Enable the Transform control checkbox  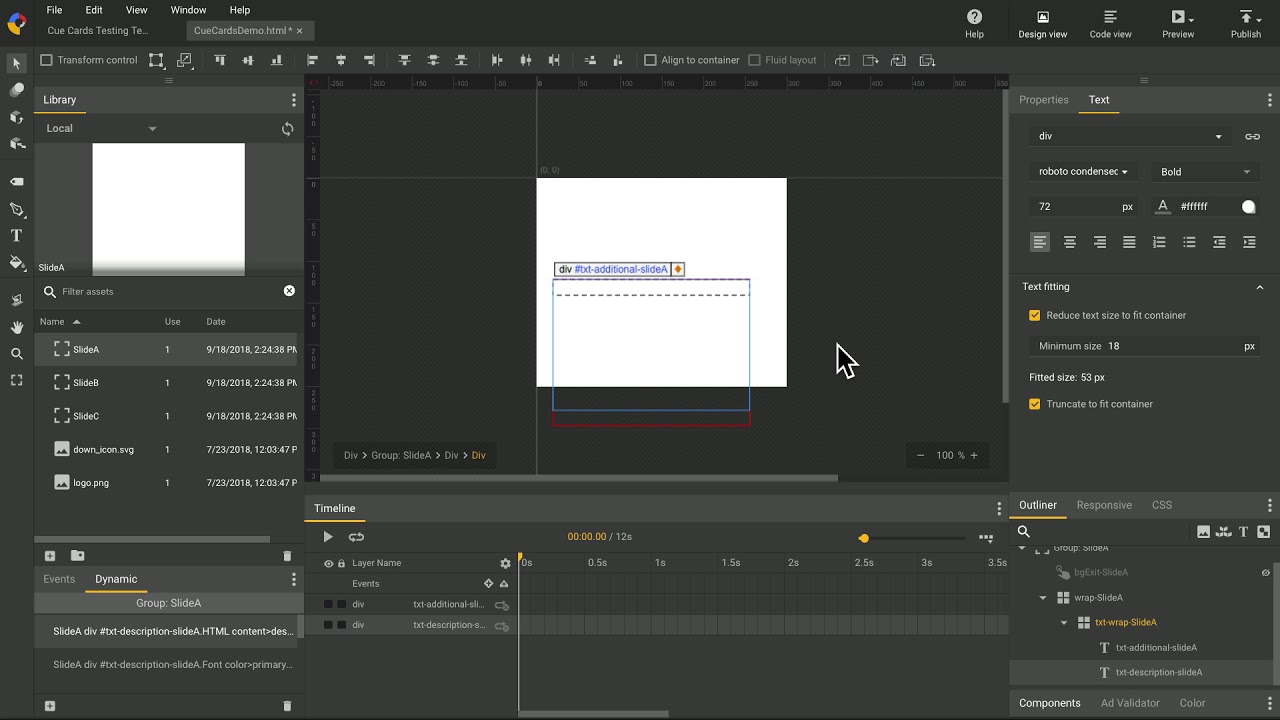point(46,60)
